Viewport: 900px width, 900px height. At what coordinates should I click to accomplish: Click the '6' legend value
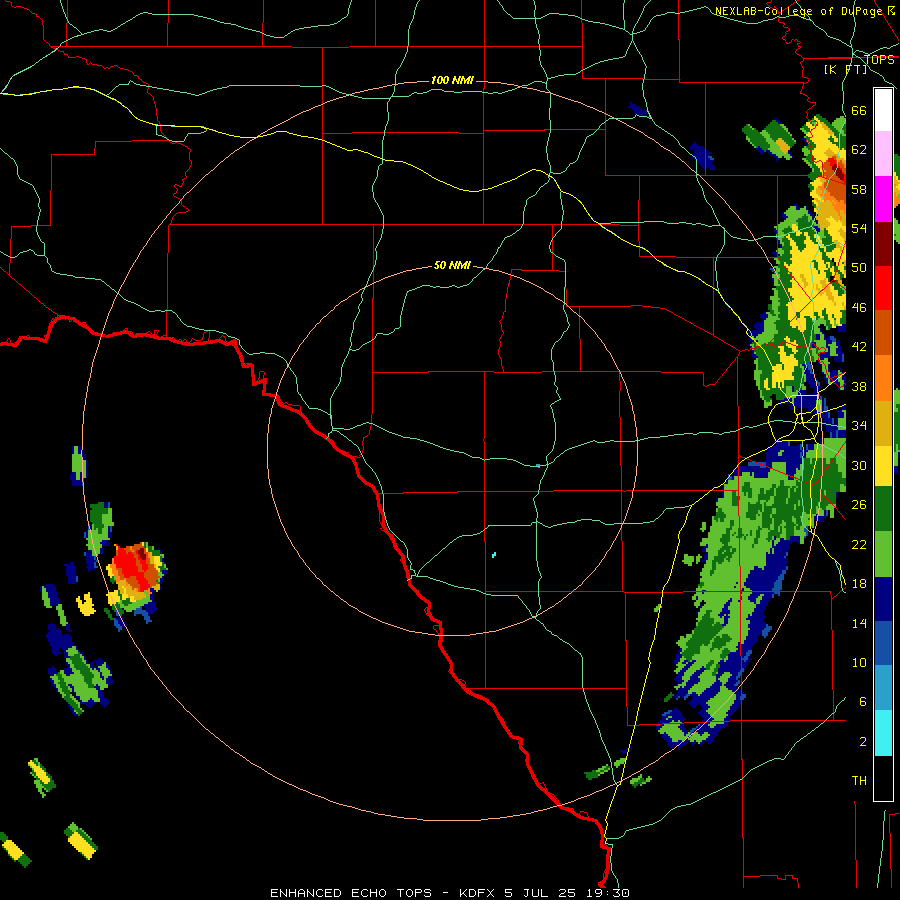click(x=863, y=702)
